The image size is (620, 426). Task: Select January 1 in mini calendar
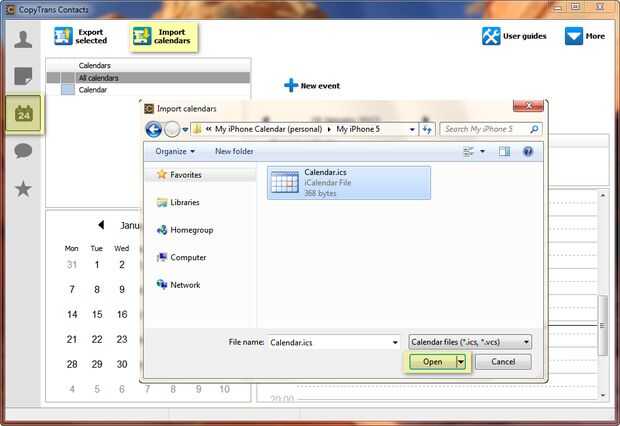97,265
